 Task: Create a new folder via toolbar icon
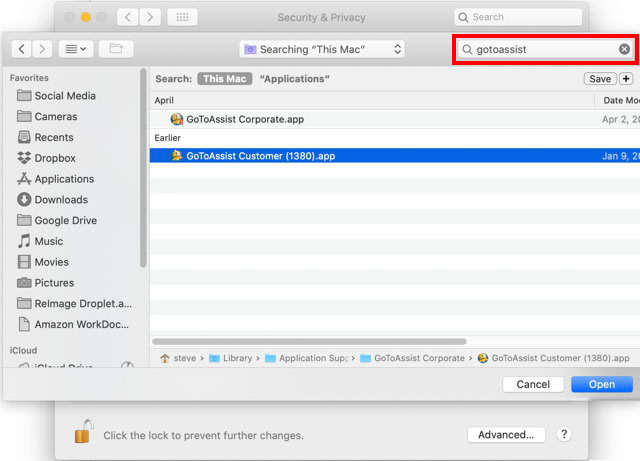pyautogui.click(x=116, y=49)
